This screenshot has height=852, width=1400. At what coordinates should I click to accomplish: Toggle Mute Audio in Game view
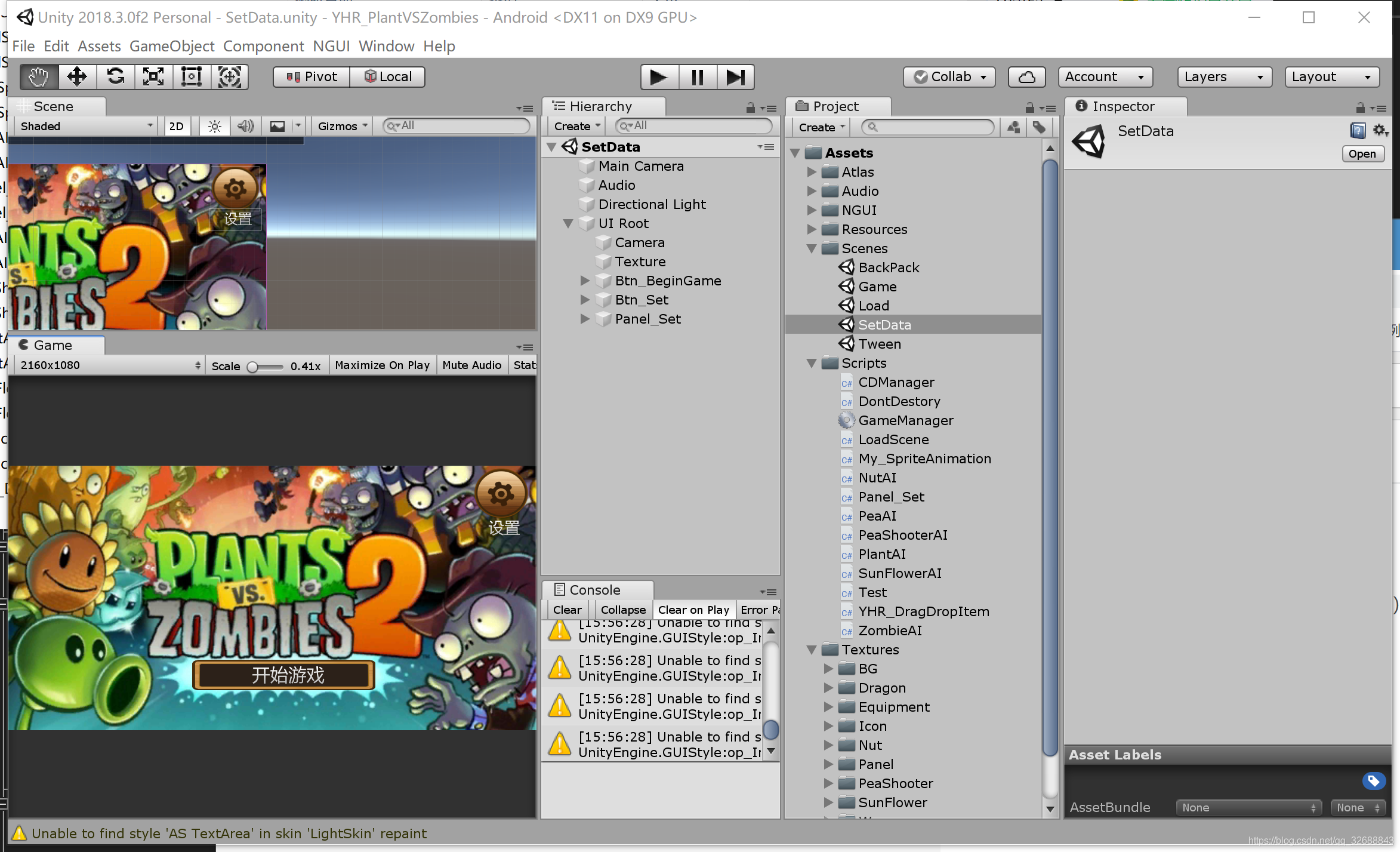(471, 365)
